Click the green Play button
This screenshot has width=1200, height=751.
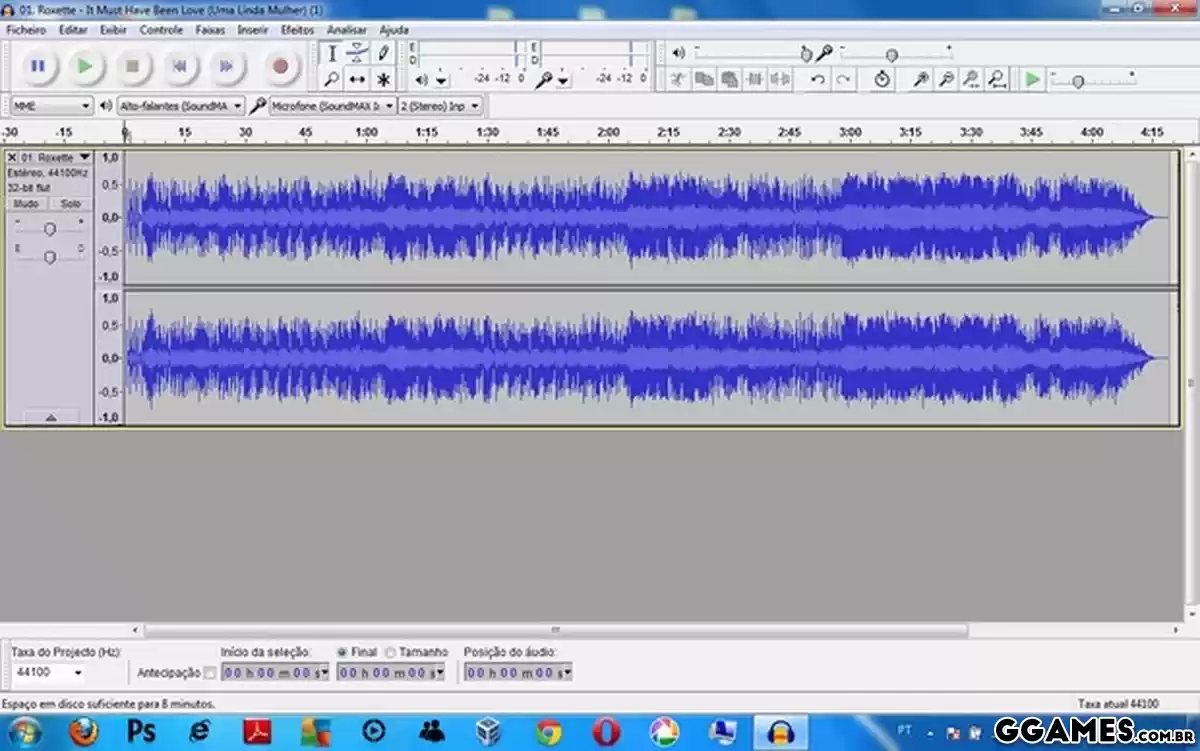point(85,66)
